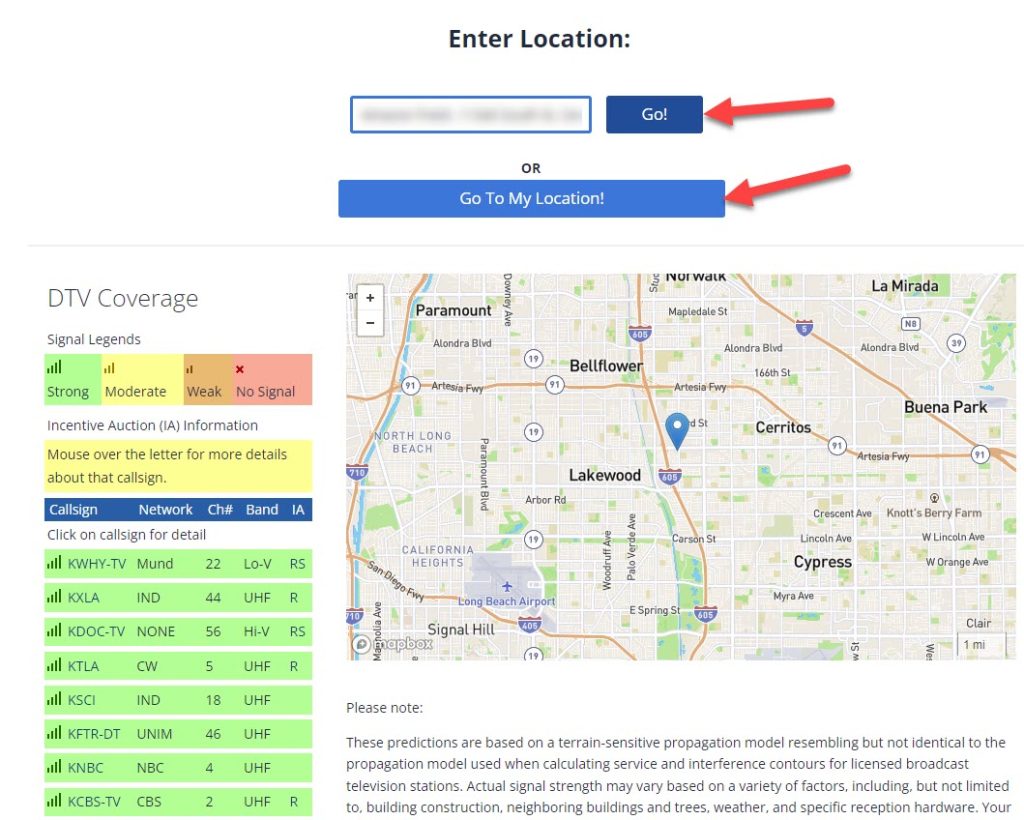Focus the location address input field
This screenshot has height=820, width=1024.
click(x=471, y=114)
